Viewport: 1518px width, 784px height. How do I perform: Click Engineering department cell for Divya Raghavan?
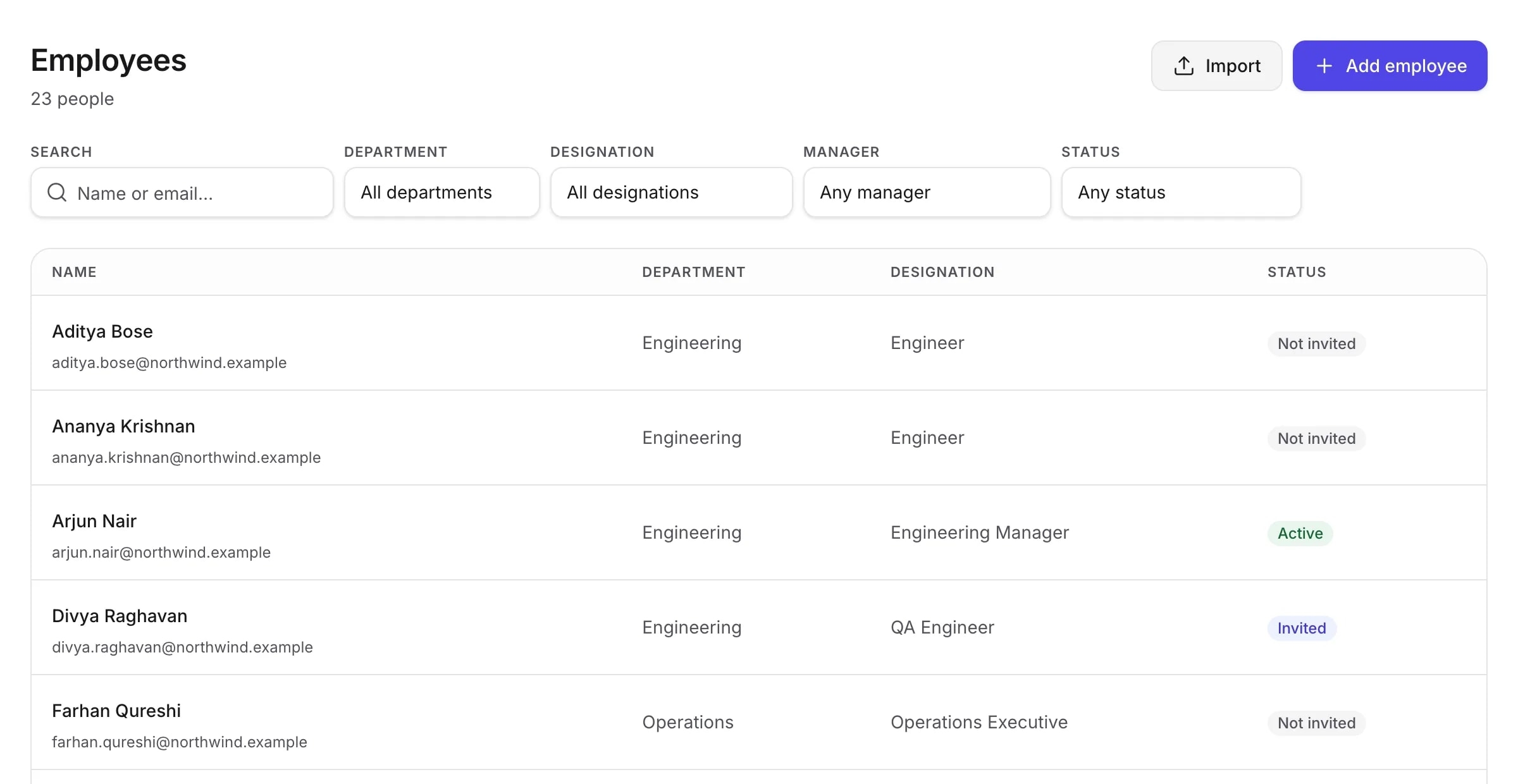coord(691,627)
